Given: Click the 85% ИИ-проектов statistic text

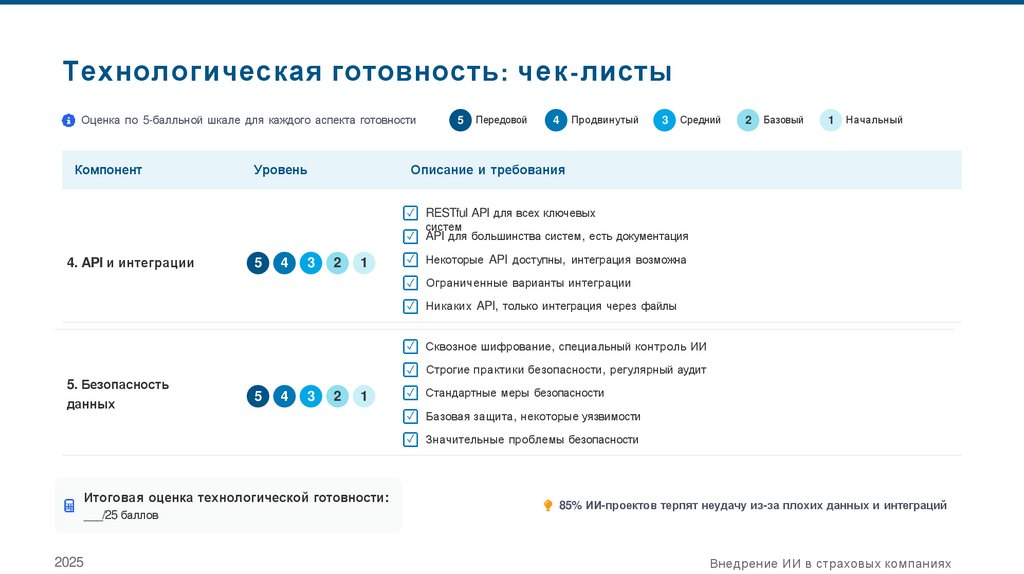Looking at the screenshot, I should coord(753,505).
